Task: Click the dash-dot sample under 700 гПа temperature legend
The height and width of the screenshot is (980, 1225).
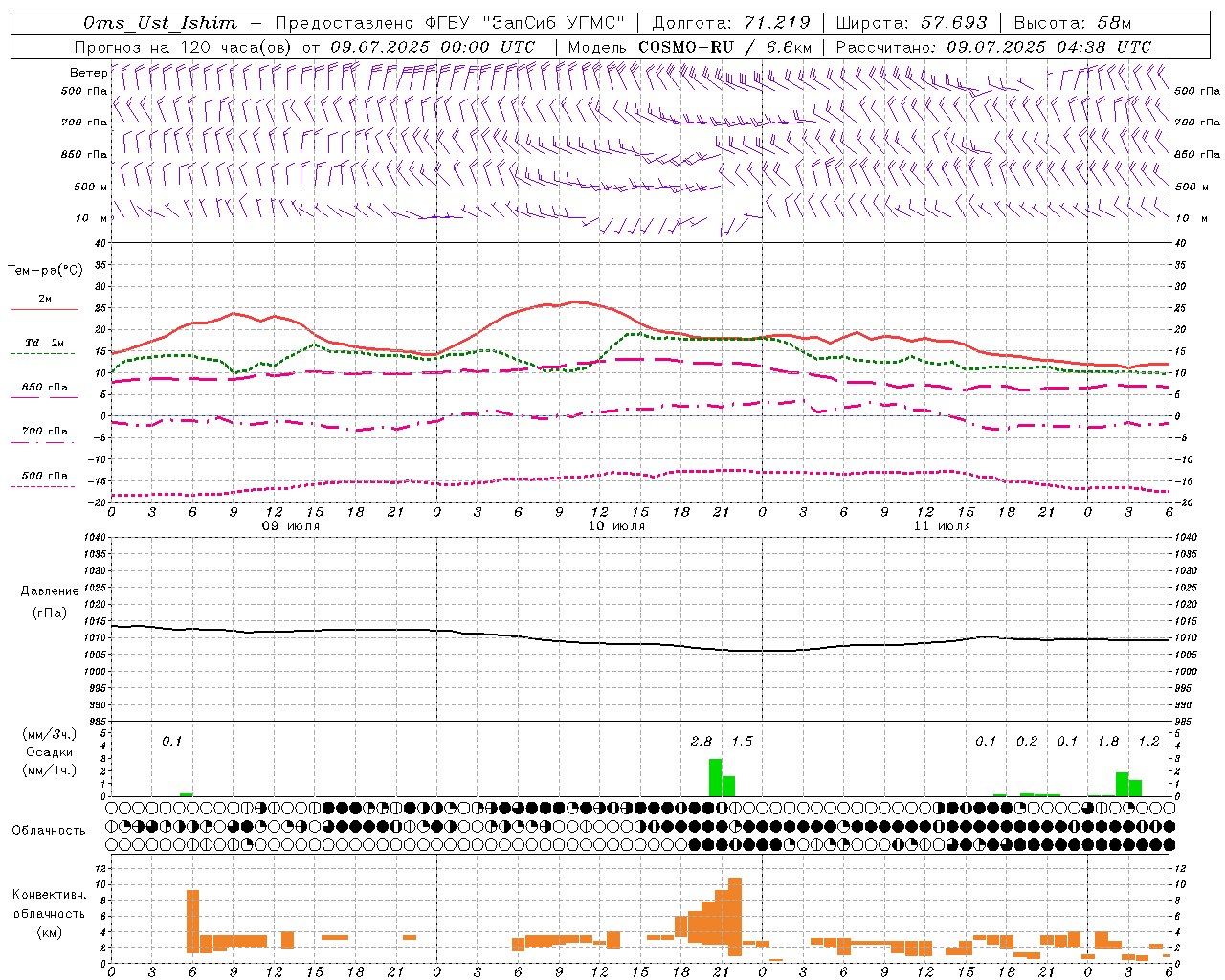Action: click(x=42, y=442)
